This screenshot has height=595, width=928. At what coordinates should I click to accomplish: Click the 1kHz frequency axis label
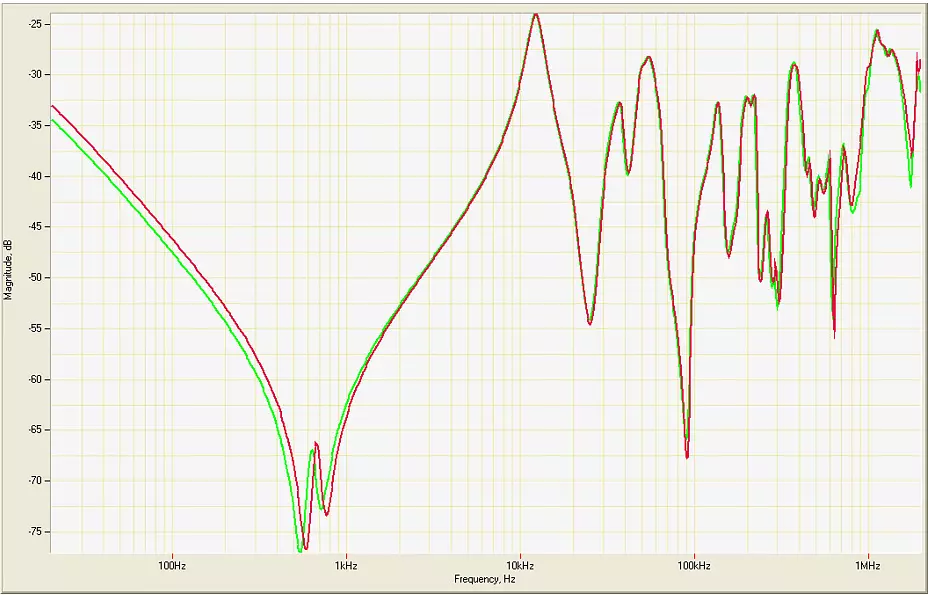pos(346,566)
